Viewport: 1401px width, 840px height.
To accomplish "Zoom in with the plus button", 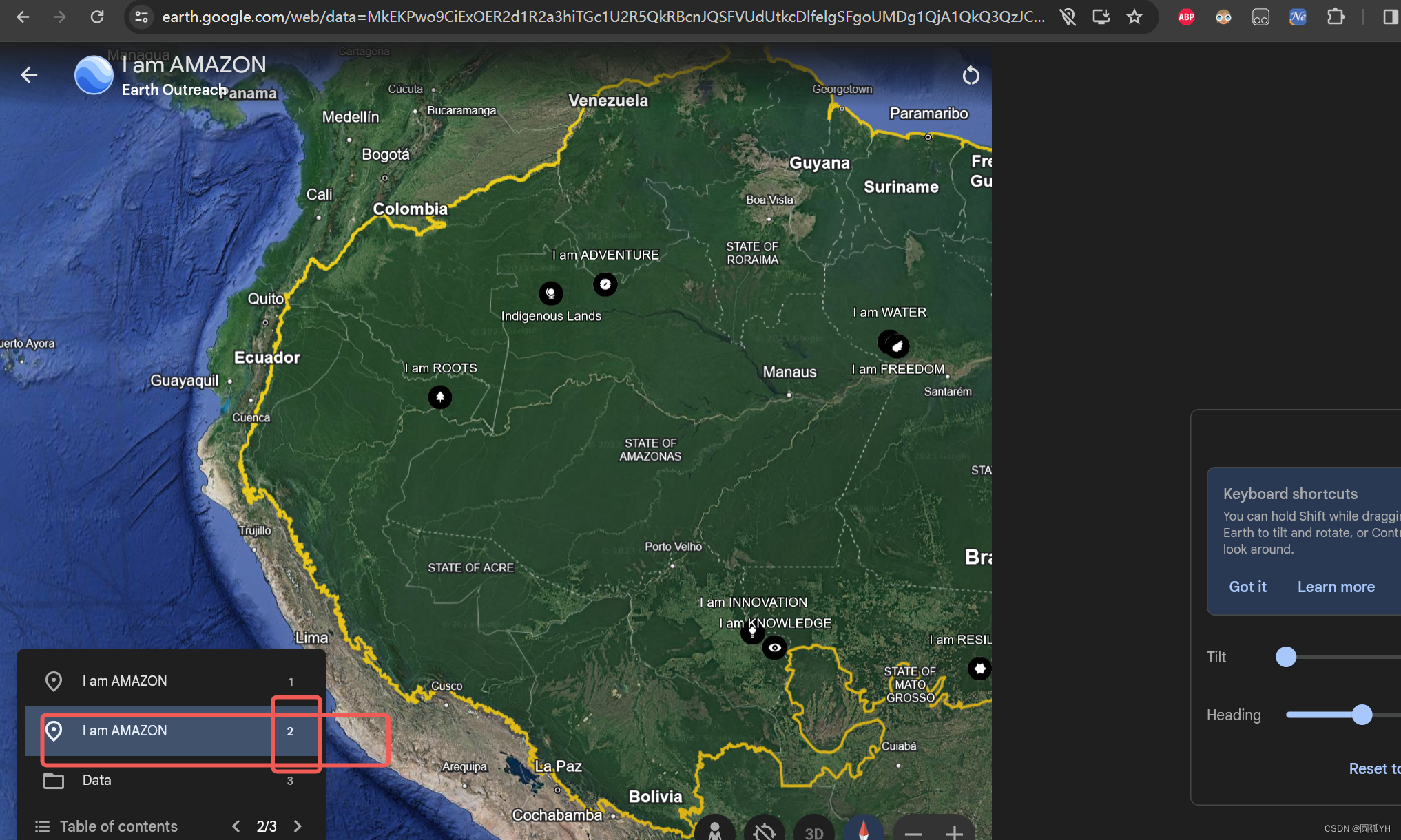I will [x=954, y=832].
